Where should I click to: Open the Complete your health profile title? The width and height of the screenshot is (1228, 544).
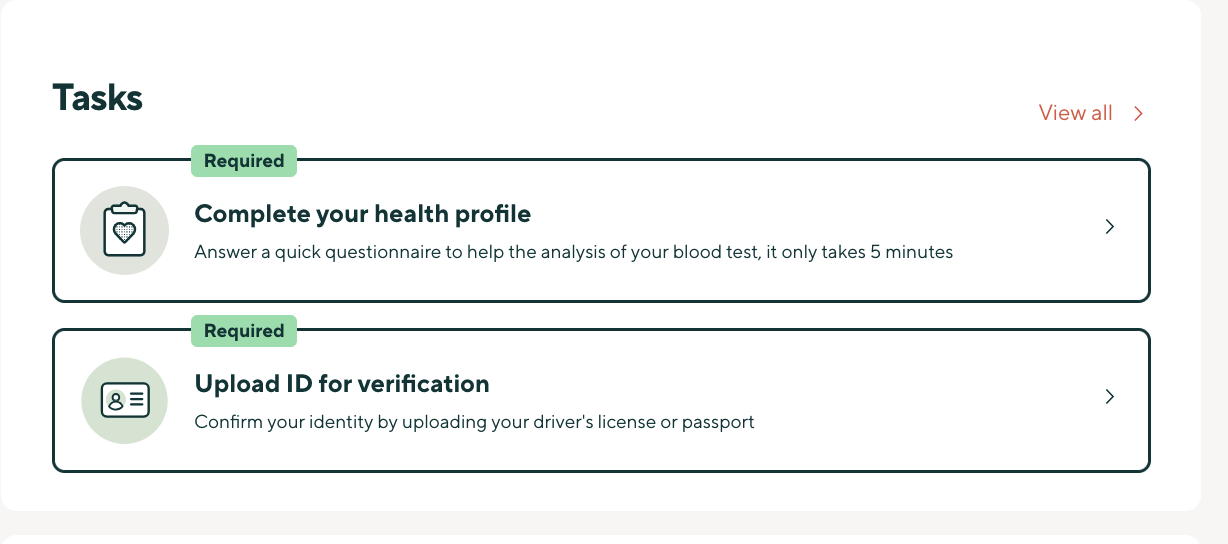(363, 214)
